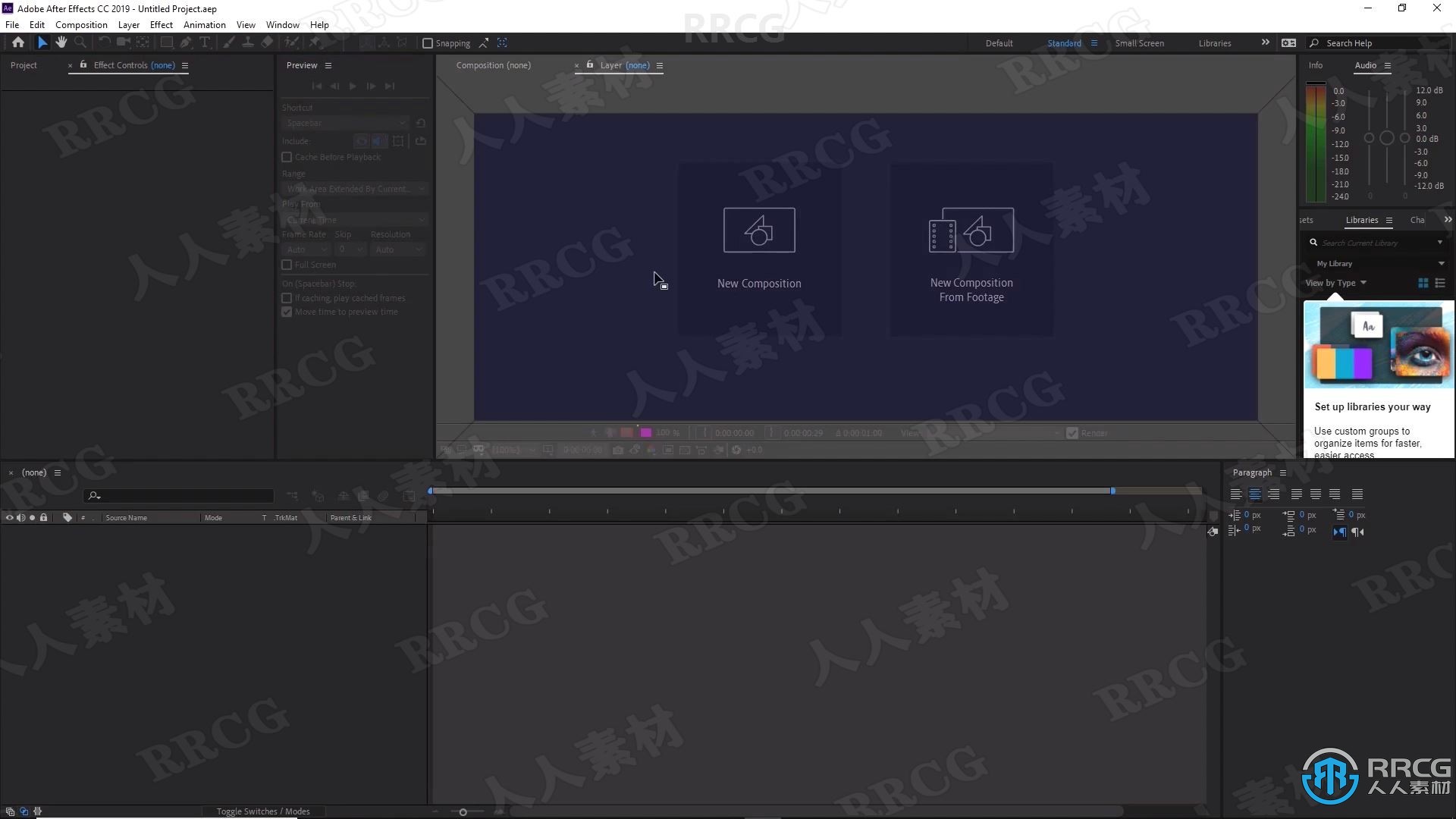Click the justify all lines icon
The height and width of the screenshot is (819, 1456).
pos(1357,494)
